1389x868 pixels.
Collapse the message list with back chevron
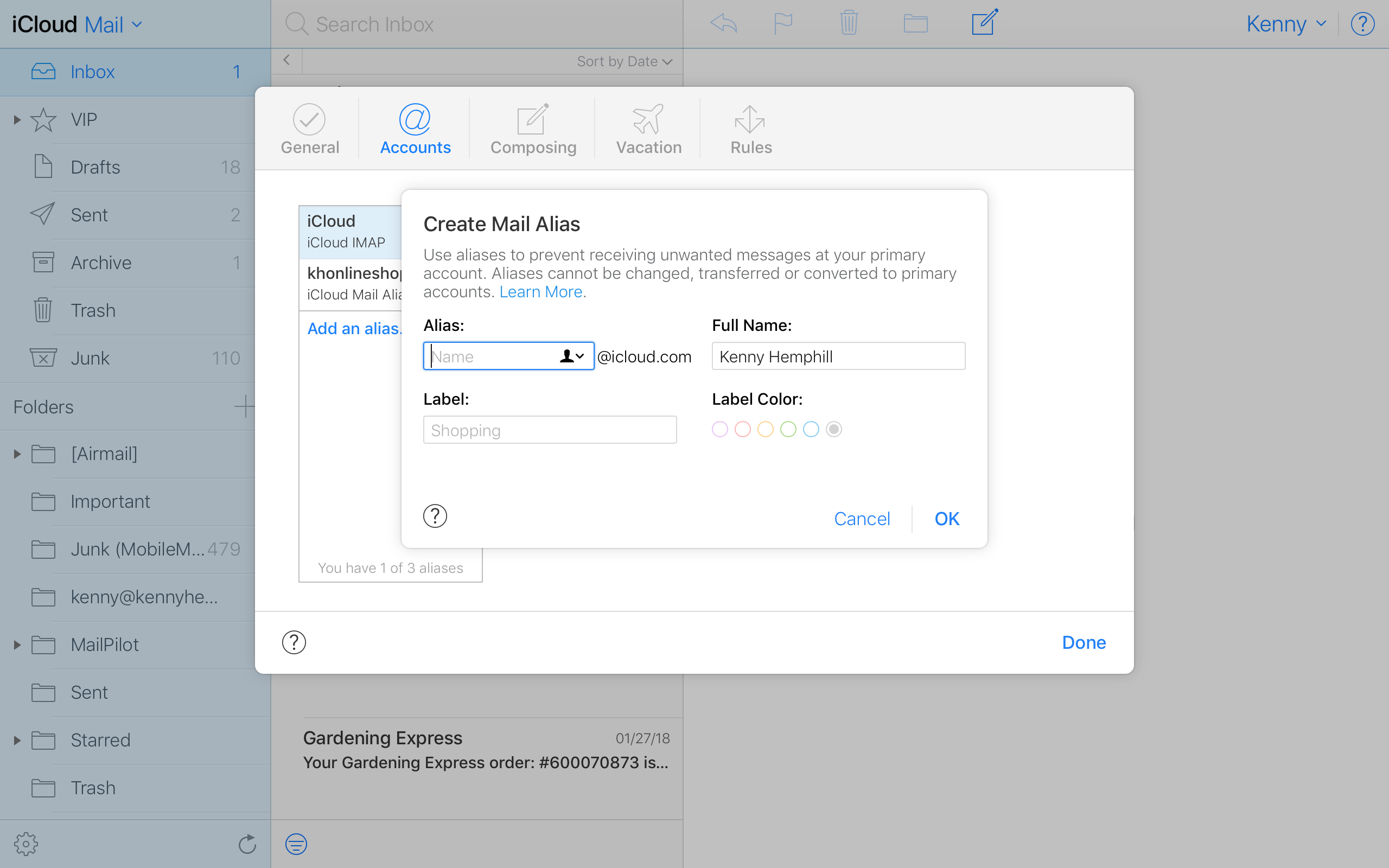click(x=286, y=60)
